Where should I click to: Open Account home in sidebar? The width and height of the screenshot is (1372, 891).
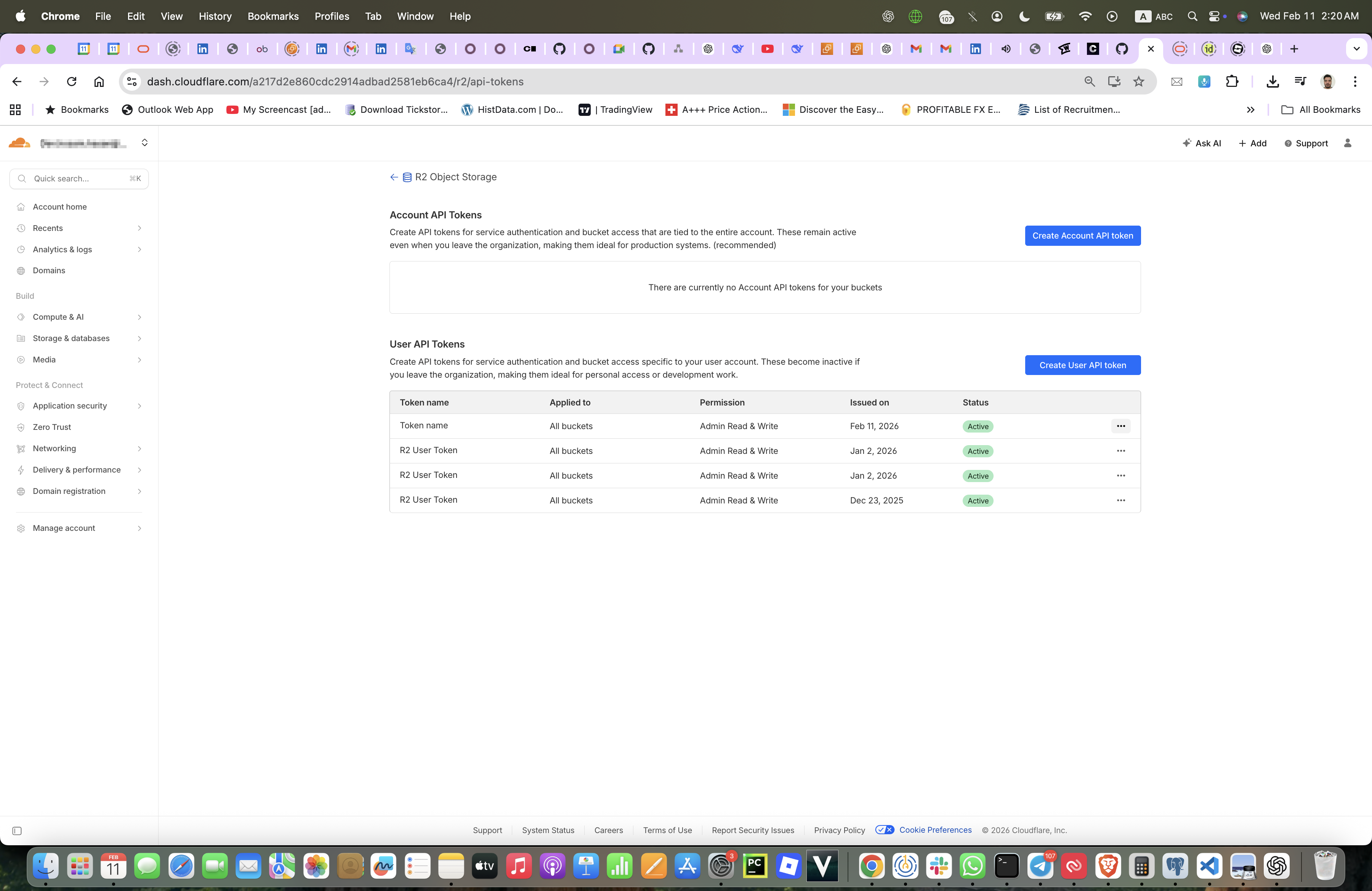[59, 207]
